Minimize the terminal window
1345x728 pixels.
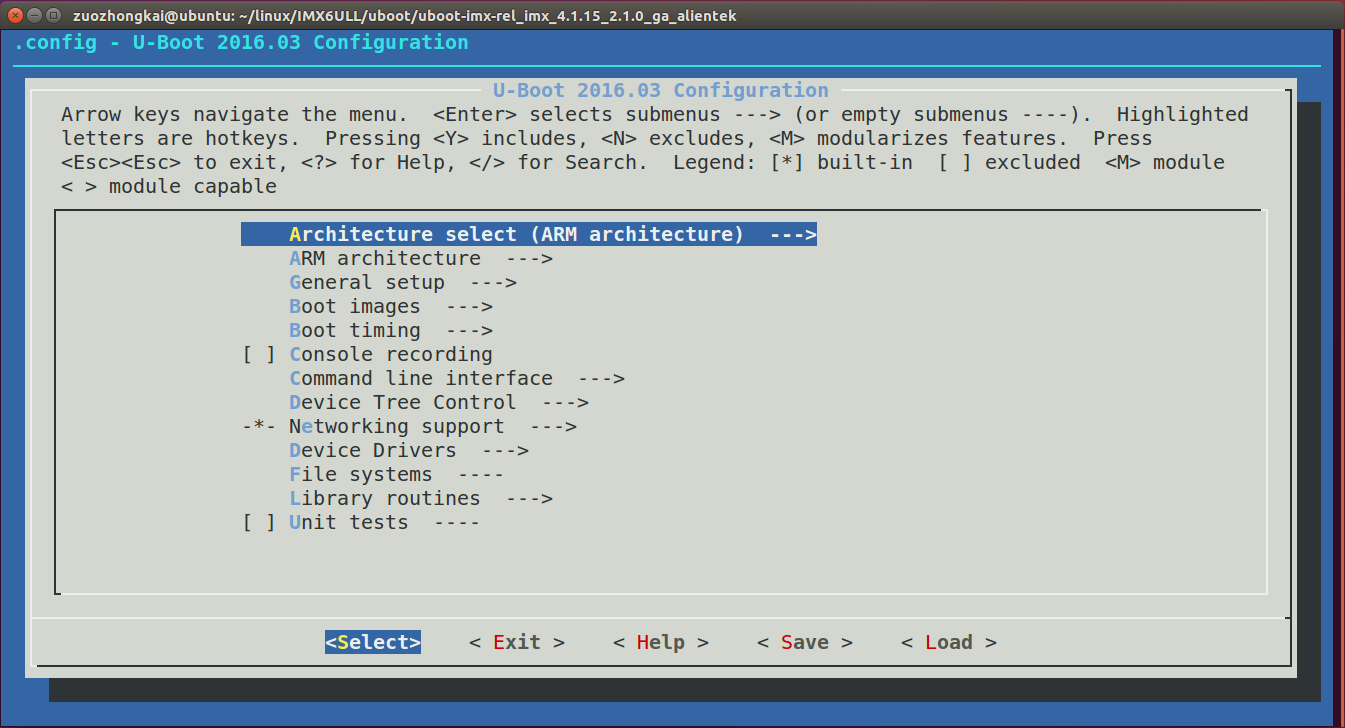point(35,15)
